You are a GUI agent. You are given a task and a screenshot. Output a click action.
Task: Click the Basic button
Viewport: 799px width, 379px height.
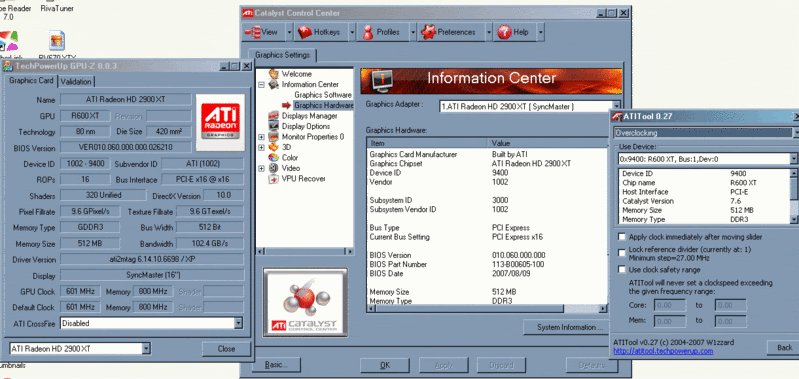(x=276, y=365)
